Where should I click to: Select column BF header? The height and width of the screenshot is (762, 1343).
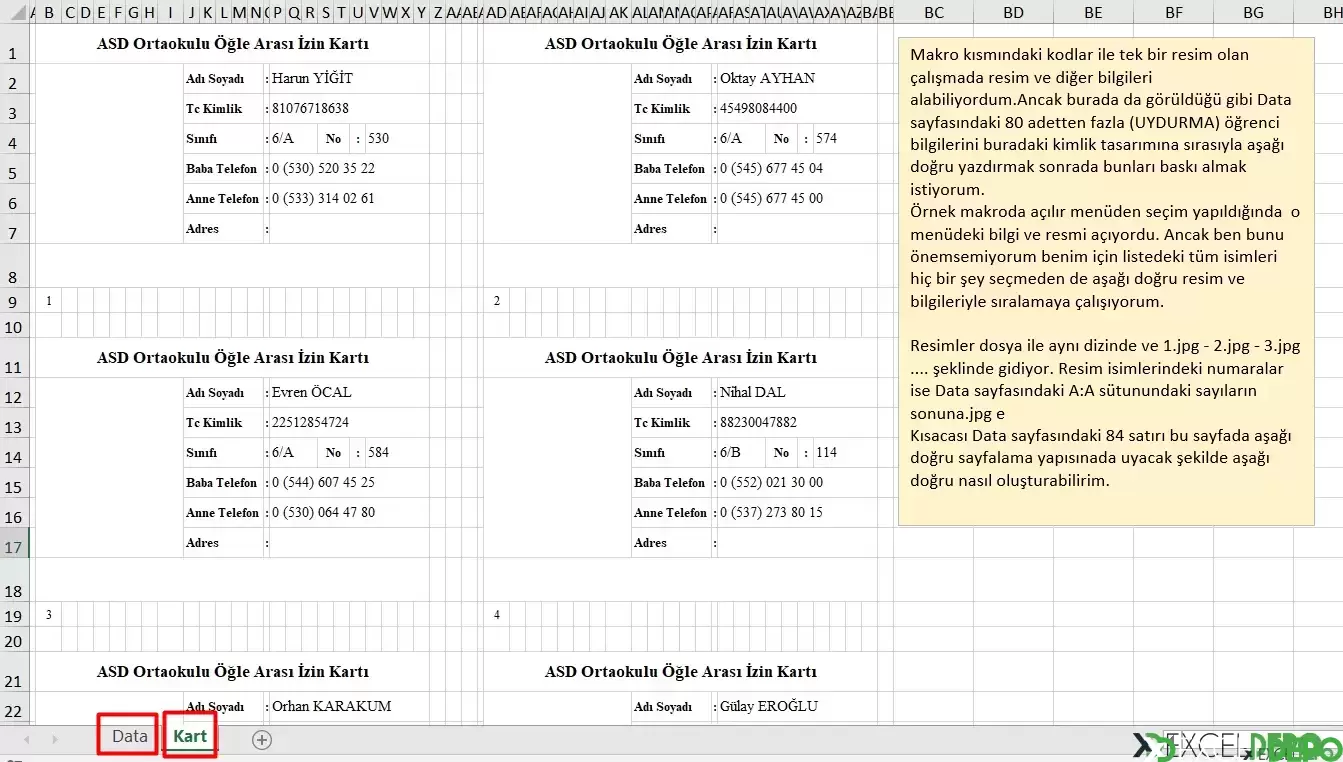click(1173, 13)
